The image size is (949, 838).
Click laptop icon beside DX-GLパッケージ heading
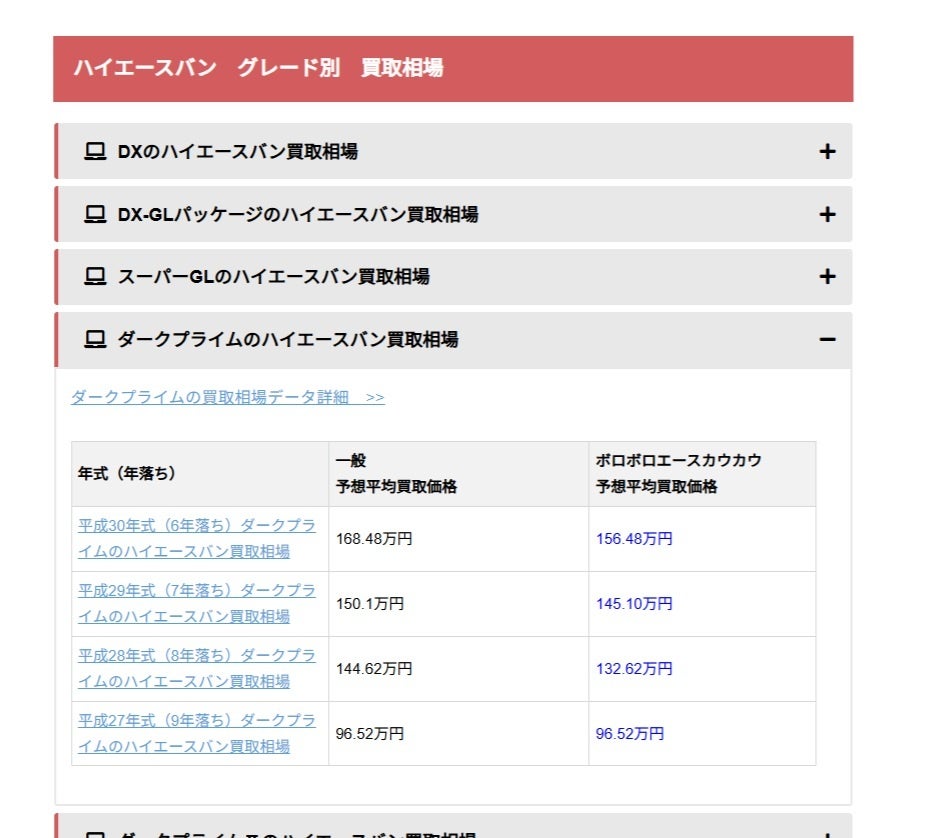click(x=95, y=214)
